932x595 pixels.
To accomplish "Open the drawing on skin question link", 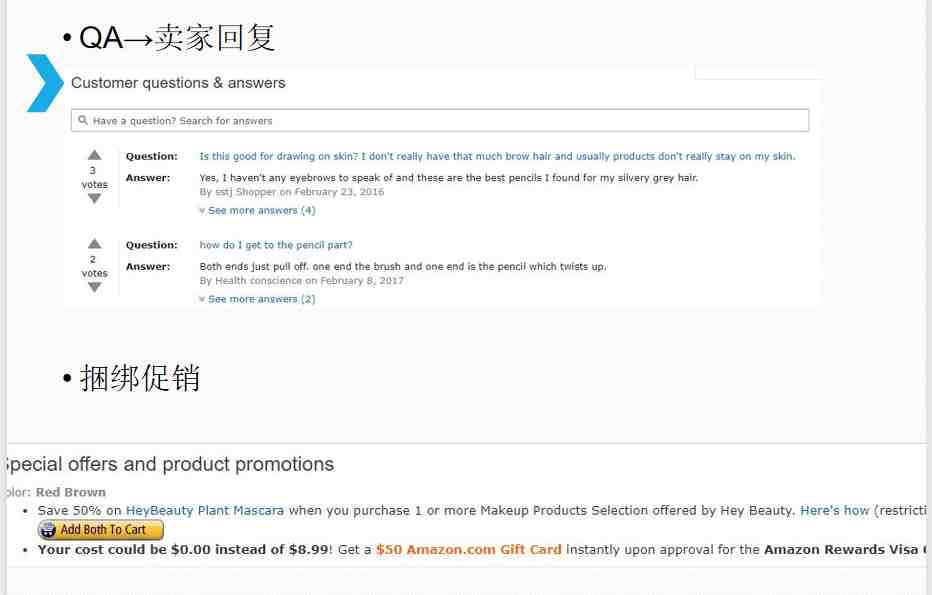I will [x=497, y=156].
